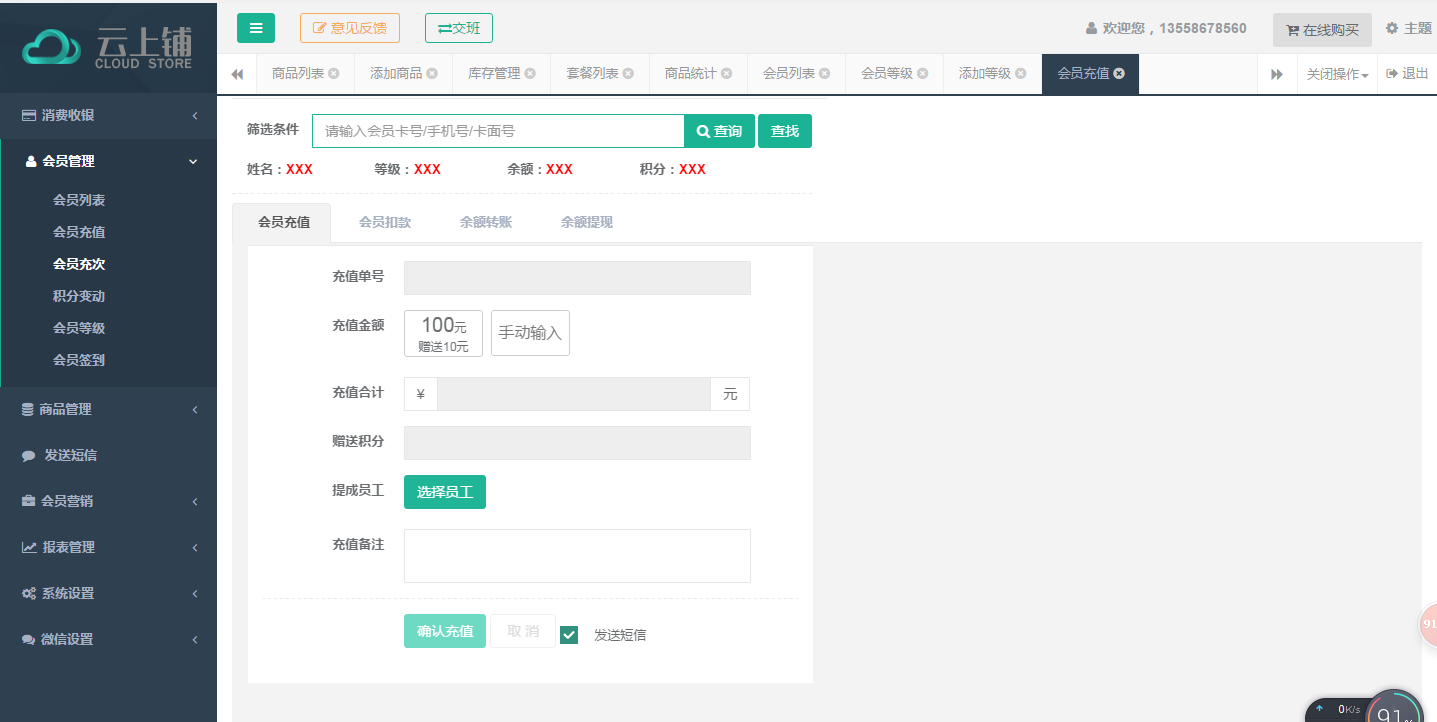Expand the 商品管理 sidebar menu
Screen dimensions: 1437x722
point(108,409)
